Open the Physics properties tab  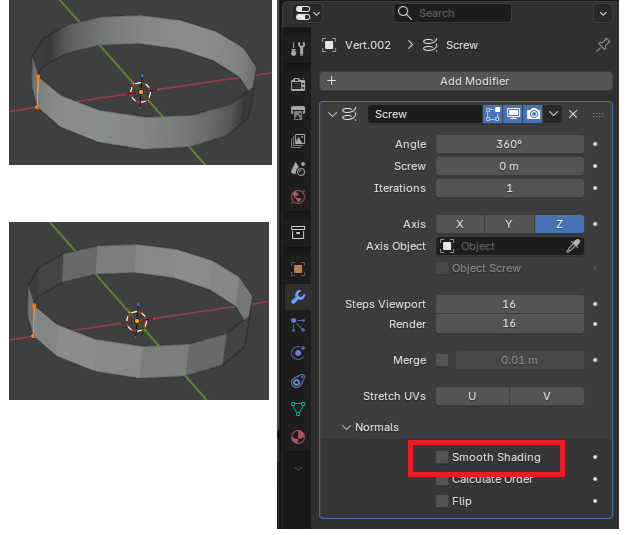[x=298, y=352]
